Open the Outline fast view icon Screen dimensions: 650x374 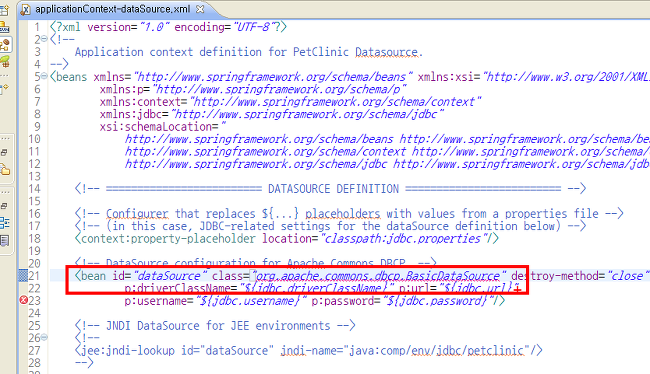pos(5,223)
